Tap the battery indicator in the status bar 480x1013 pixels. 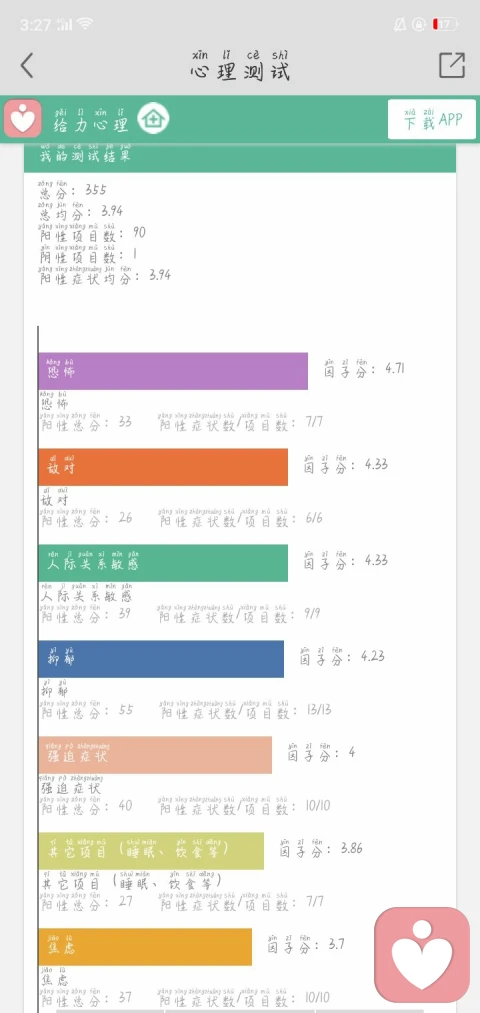(445, 25)
